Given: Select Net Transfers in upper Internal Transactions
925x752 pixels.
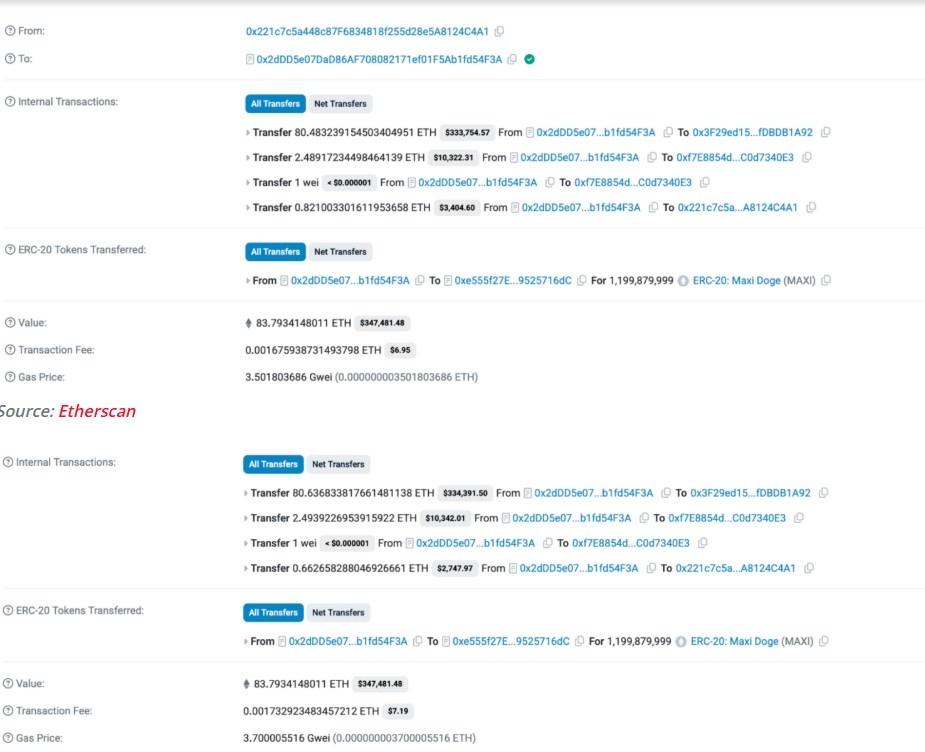Looking at the screenshot, I should 340,103.
